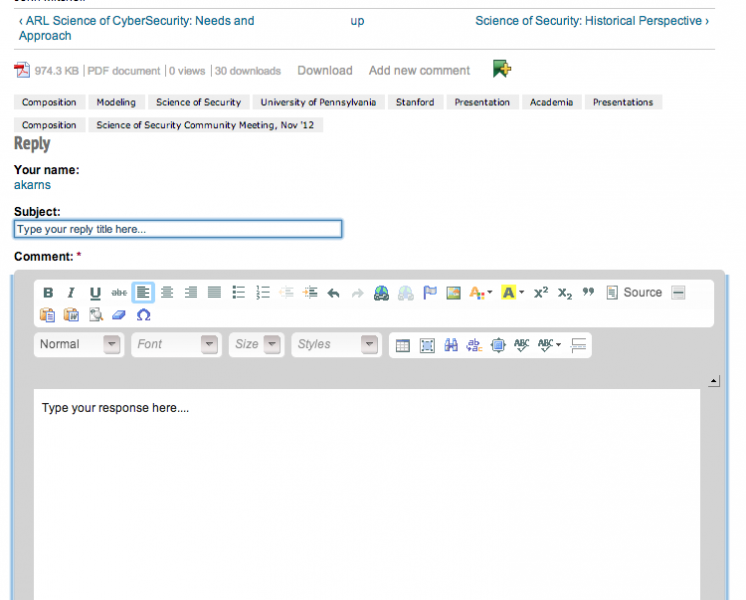Open the Size dropdown

[x=256, y=344]
